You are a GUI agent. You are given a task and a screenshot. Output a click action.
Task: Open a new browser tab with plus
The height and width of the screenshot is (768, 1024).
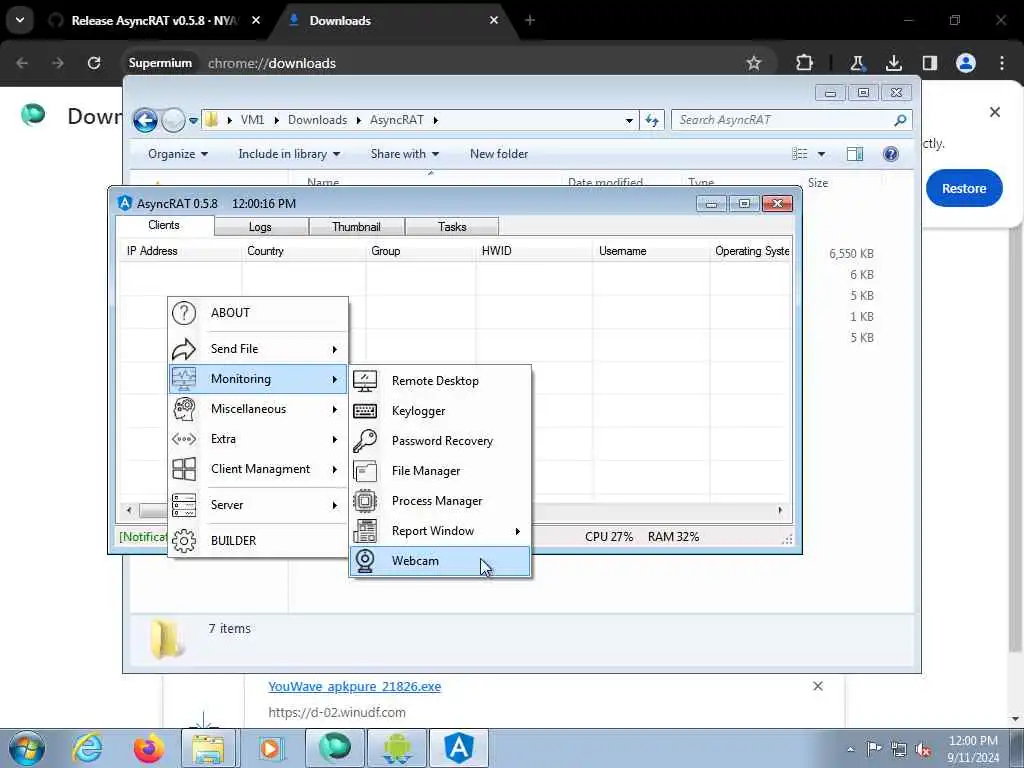click(530, 20)
